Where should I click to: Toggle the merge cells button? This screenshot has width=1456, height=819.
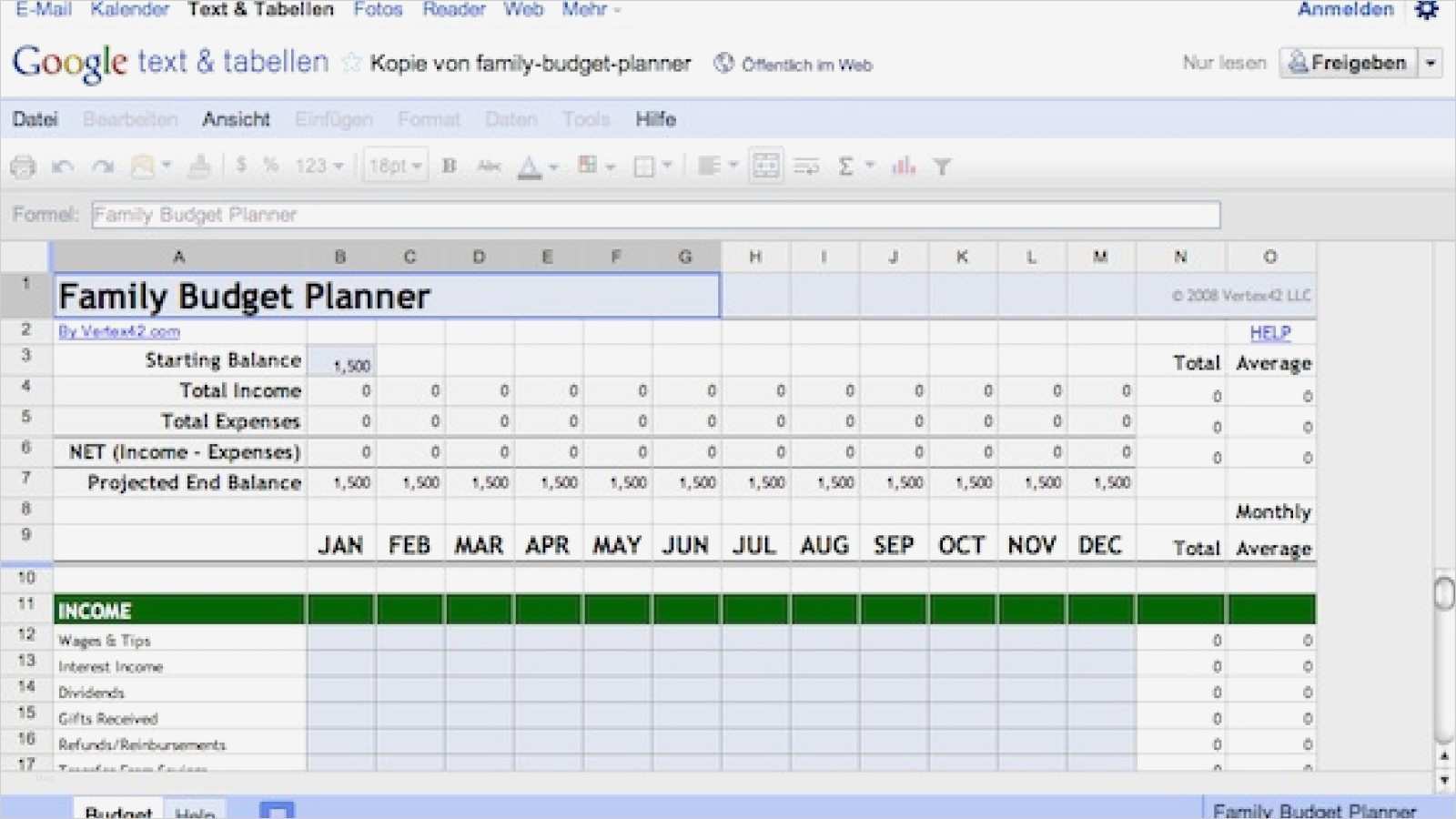tap(766, 166)
